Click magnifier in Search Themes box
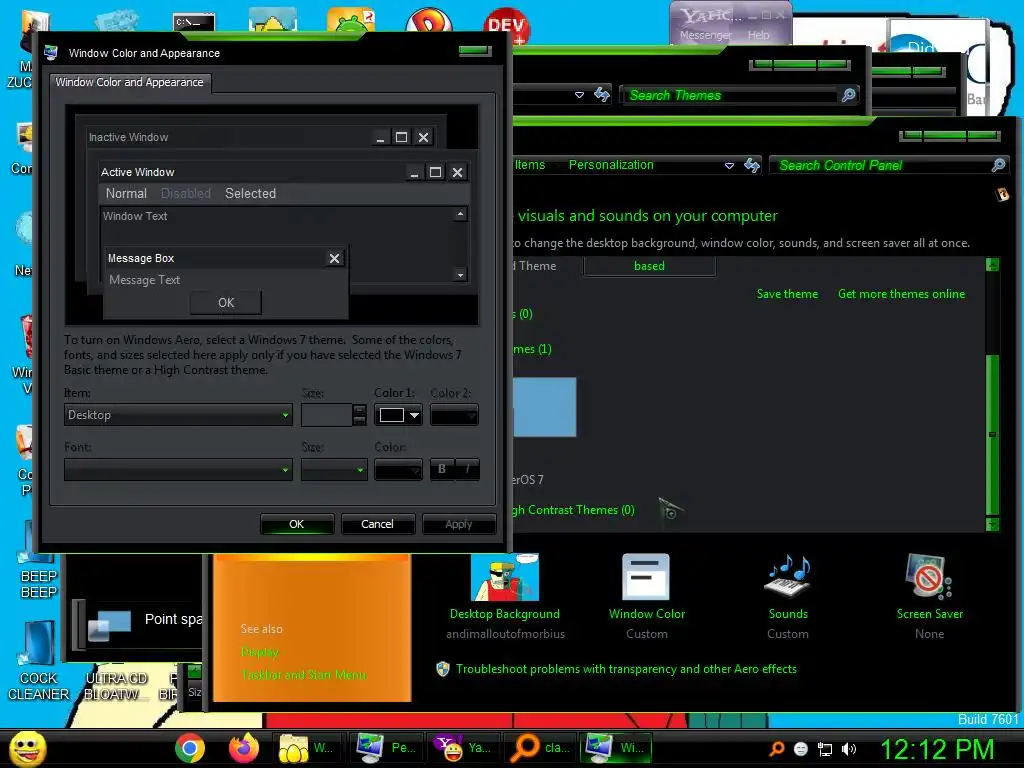1024x768 pixels. pos(848,95)
